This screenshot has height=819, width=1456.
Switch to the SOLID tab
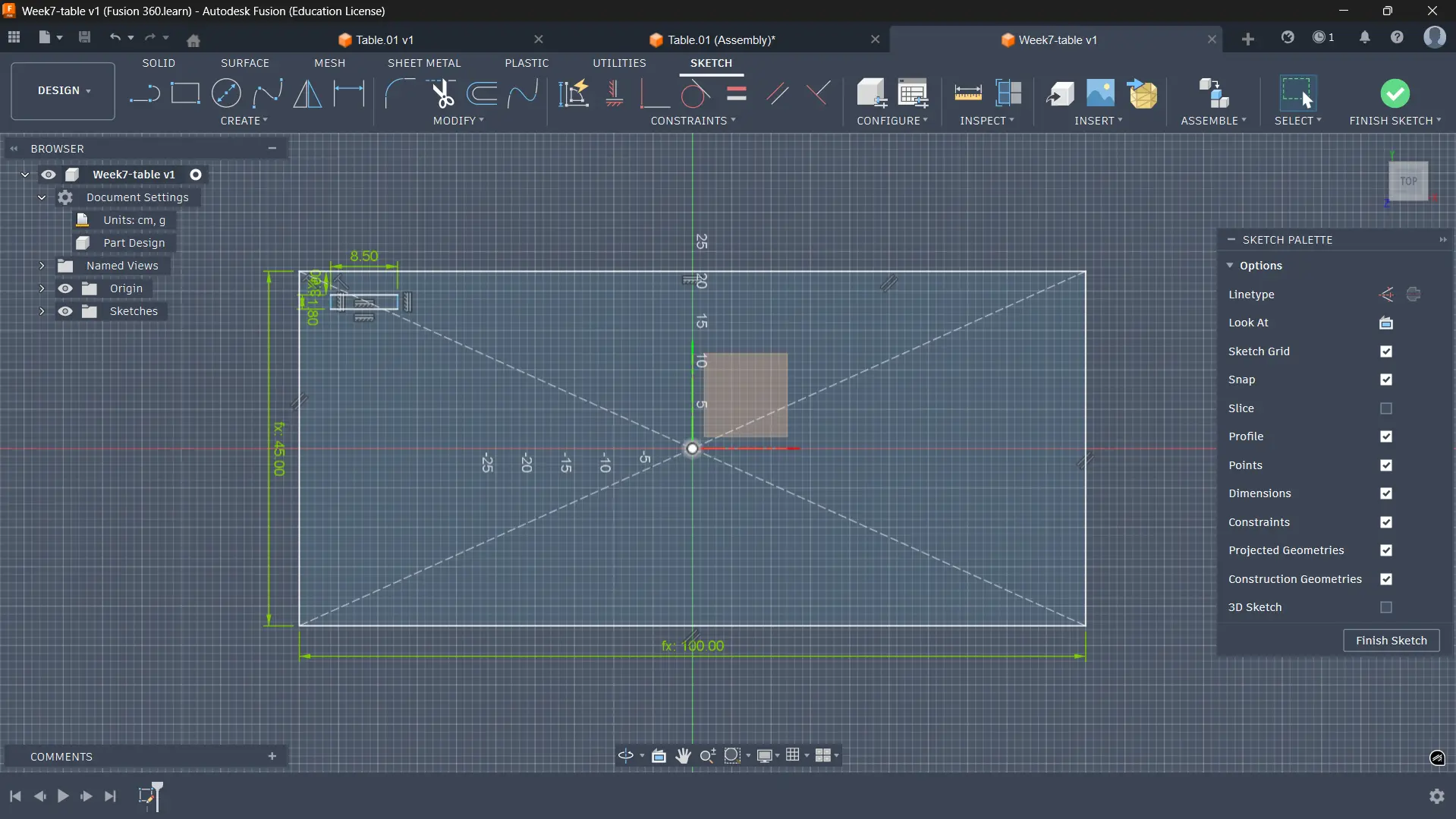pos(159,63)
